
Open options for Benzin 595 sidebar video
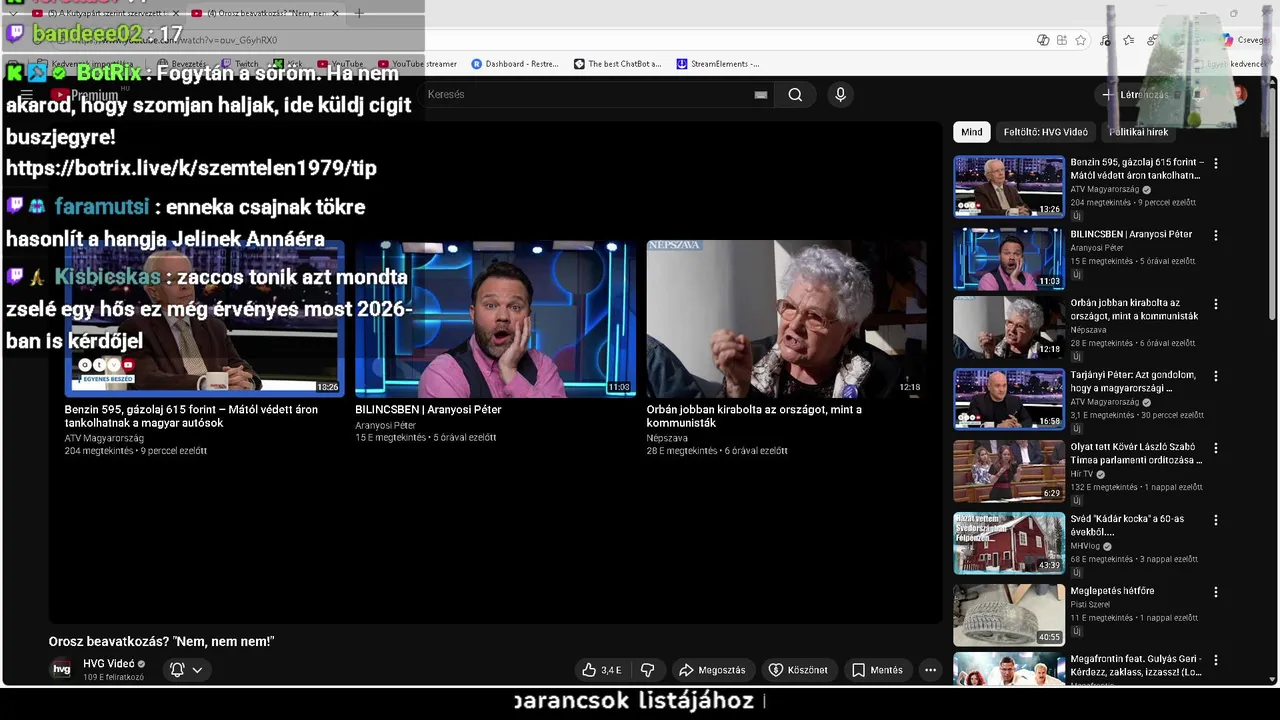(1216, 163)
